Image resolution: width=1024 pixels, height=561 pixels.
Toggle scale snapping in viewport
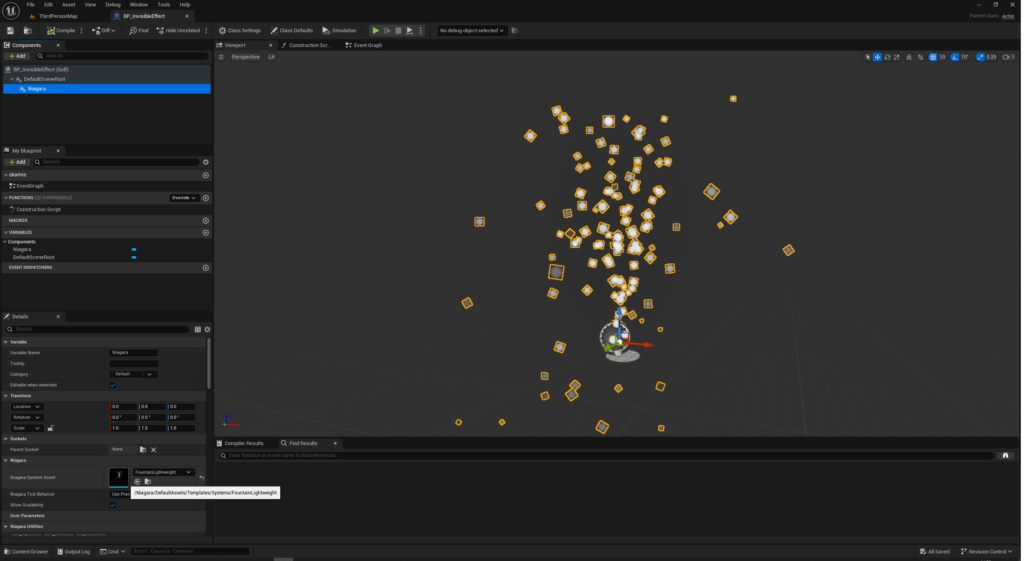(x=980, y=57)
